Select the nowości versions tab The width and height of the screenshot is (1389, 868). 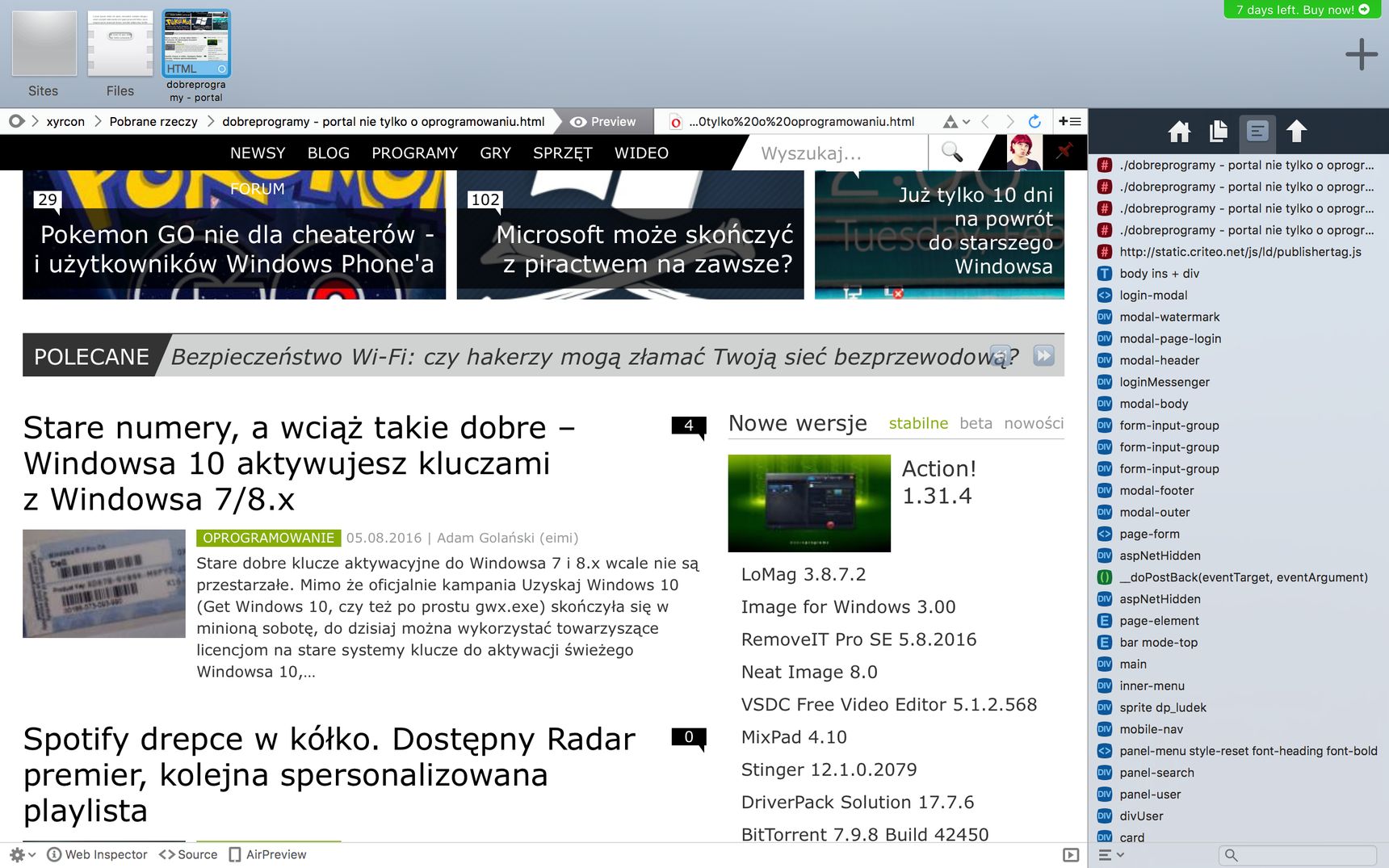tap(1034, 423)
